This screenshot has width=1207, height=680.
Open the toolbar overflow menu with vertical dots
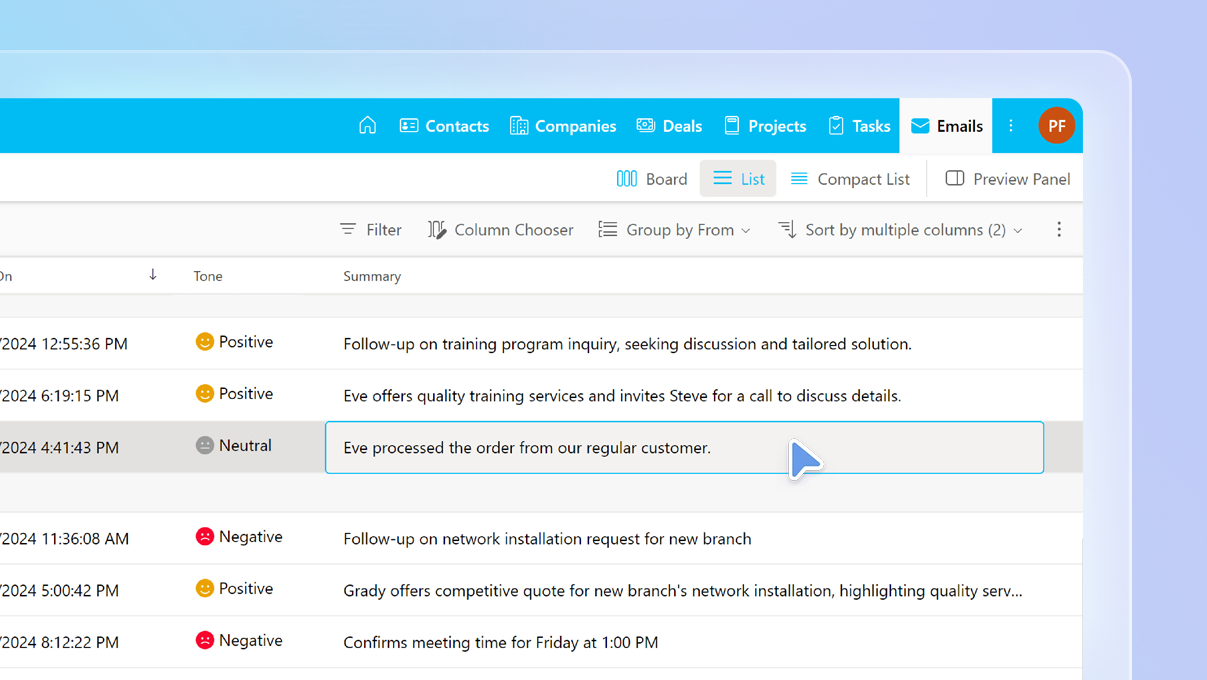[1059, 229]
